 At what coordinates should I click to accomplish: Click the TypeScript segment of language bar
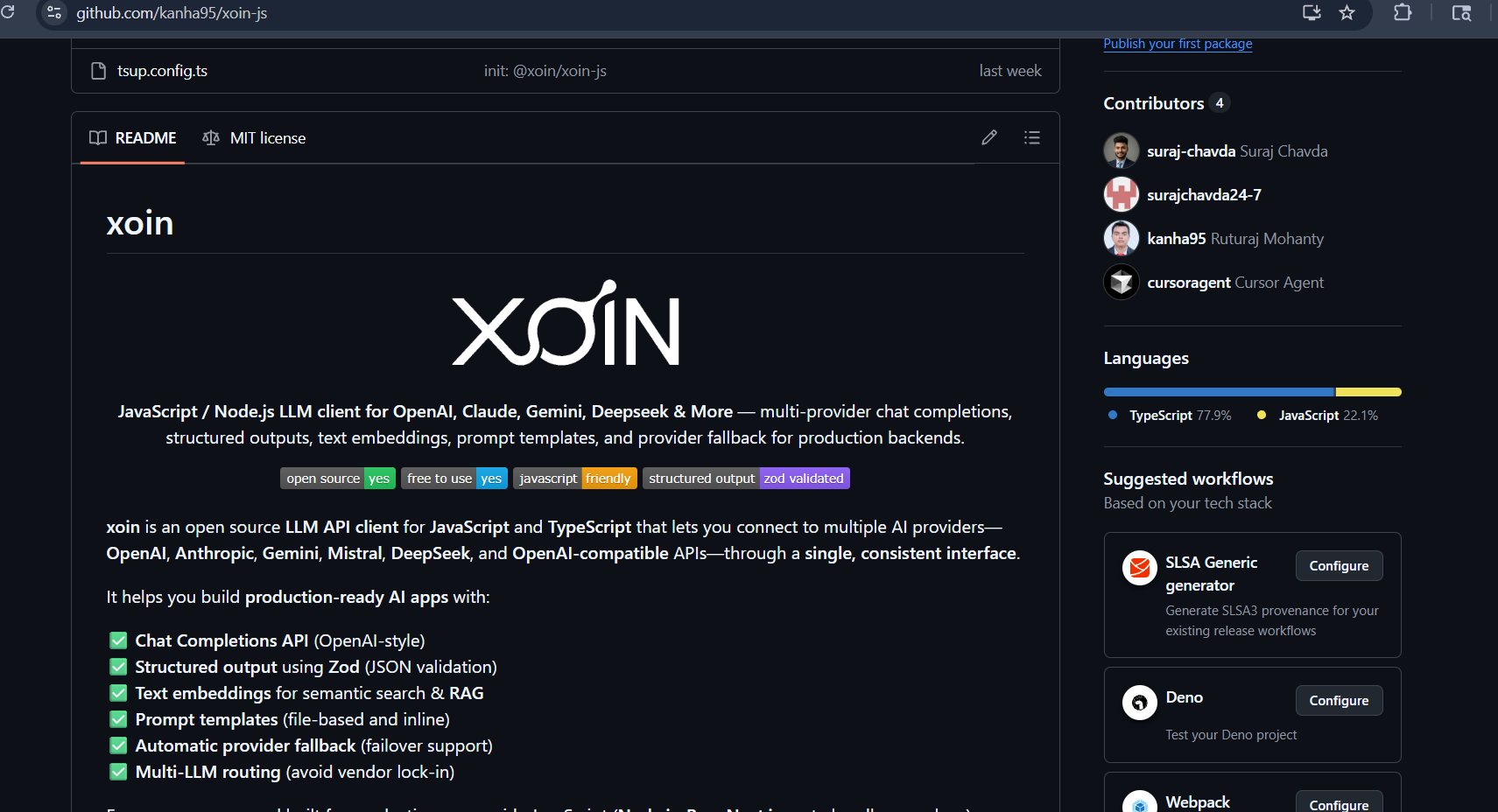click(1219, 392)
